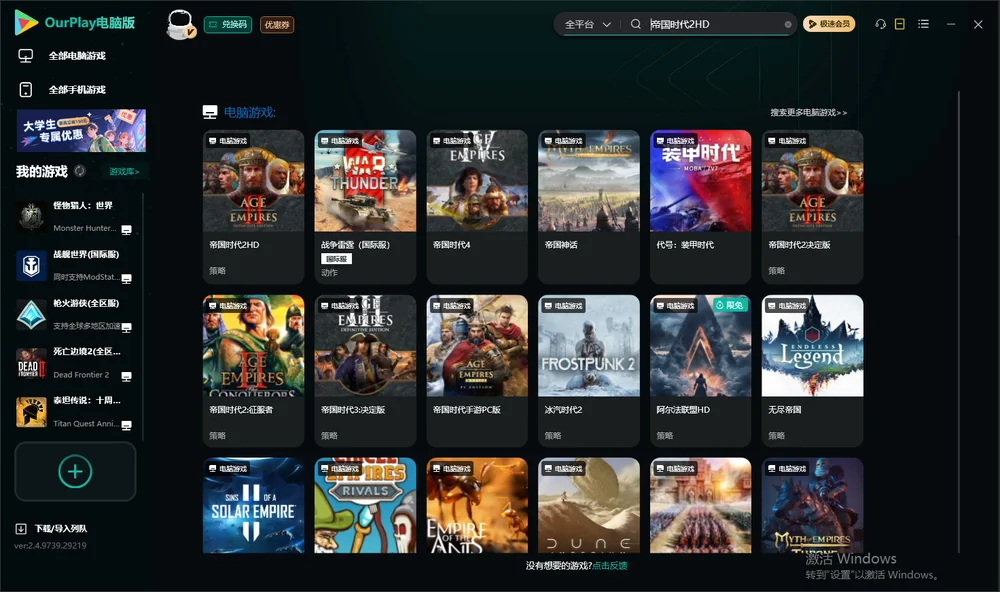Click refresh icon next to 我的游戏
This screenshot has height=592, width=1000.
point(80,171)
